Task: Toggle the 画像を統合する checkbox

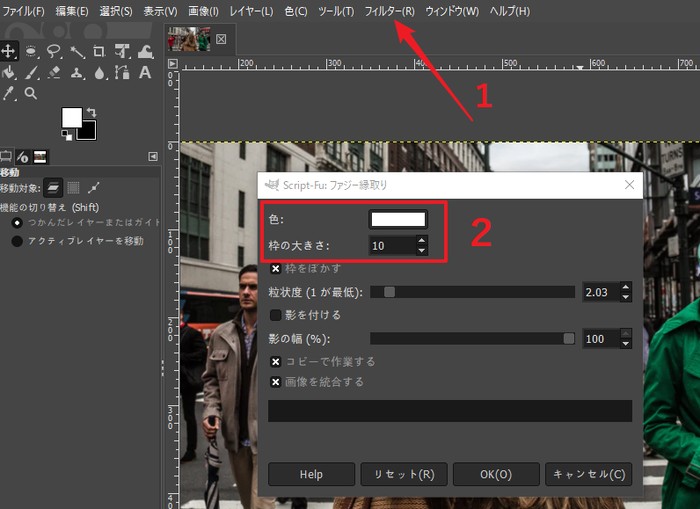Action: click(275, 382)
